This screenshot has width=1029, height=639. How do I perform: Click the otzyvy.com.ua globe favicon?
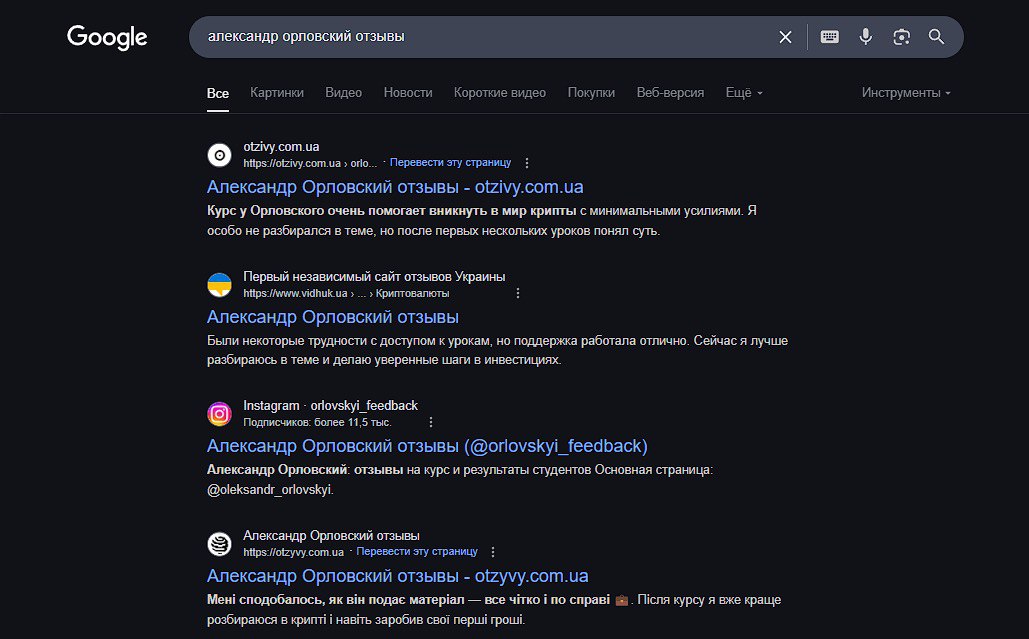pos(219,544)
